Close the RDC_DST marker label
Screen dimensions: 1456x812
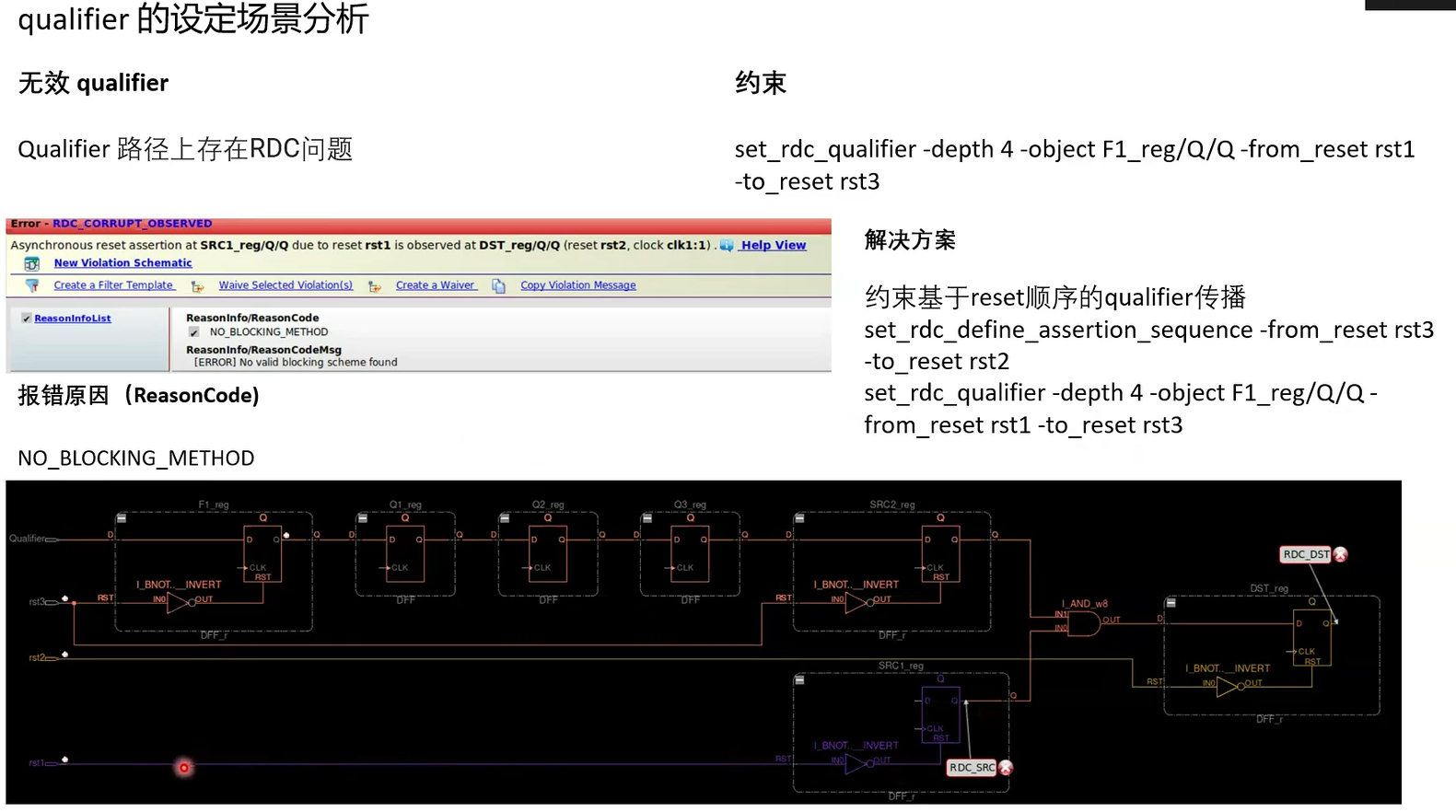click(1341, 554)
